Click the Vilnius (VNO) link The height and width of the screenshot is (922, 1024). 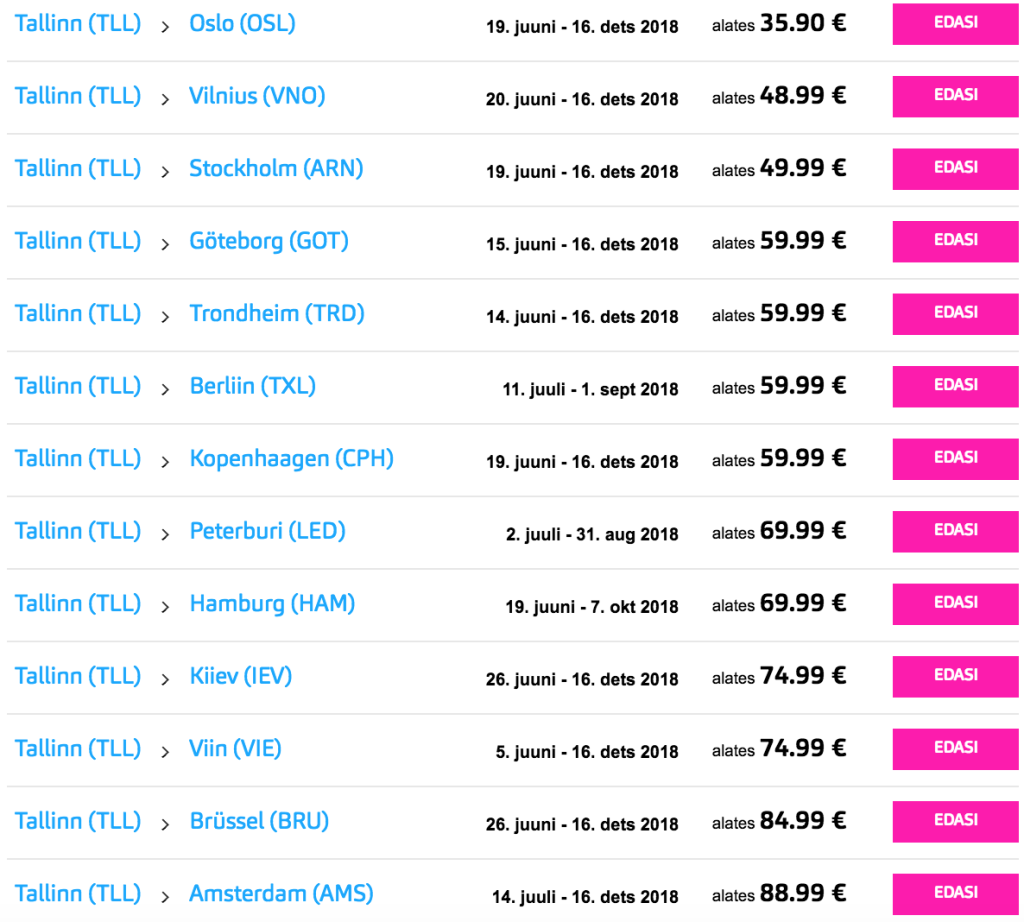(257, 96)
